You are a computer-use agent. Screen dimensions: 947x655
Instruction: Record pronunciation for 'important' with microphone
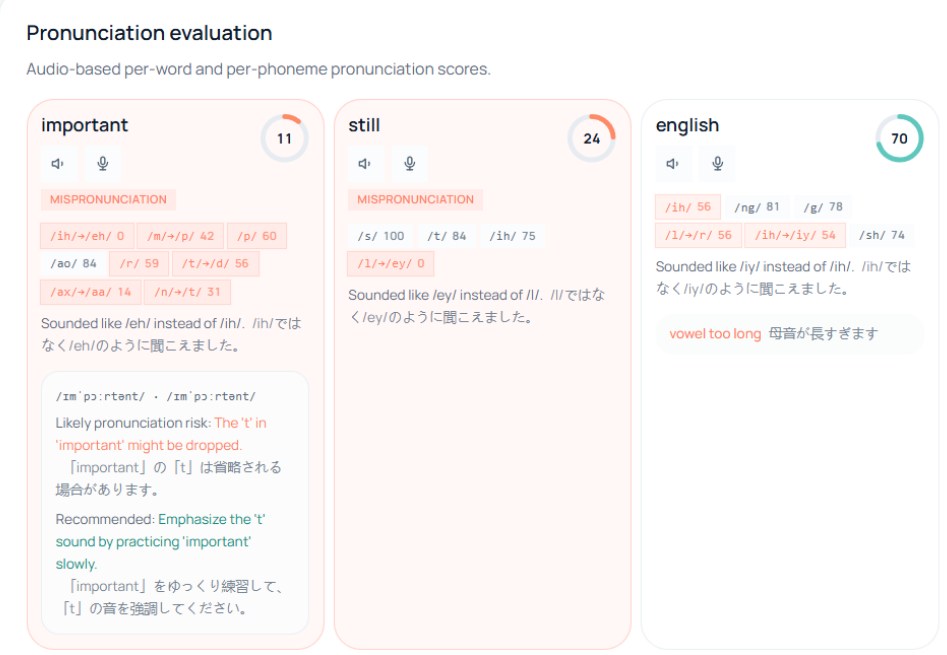[103, 164]
